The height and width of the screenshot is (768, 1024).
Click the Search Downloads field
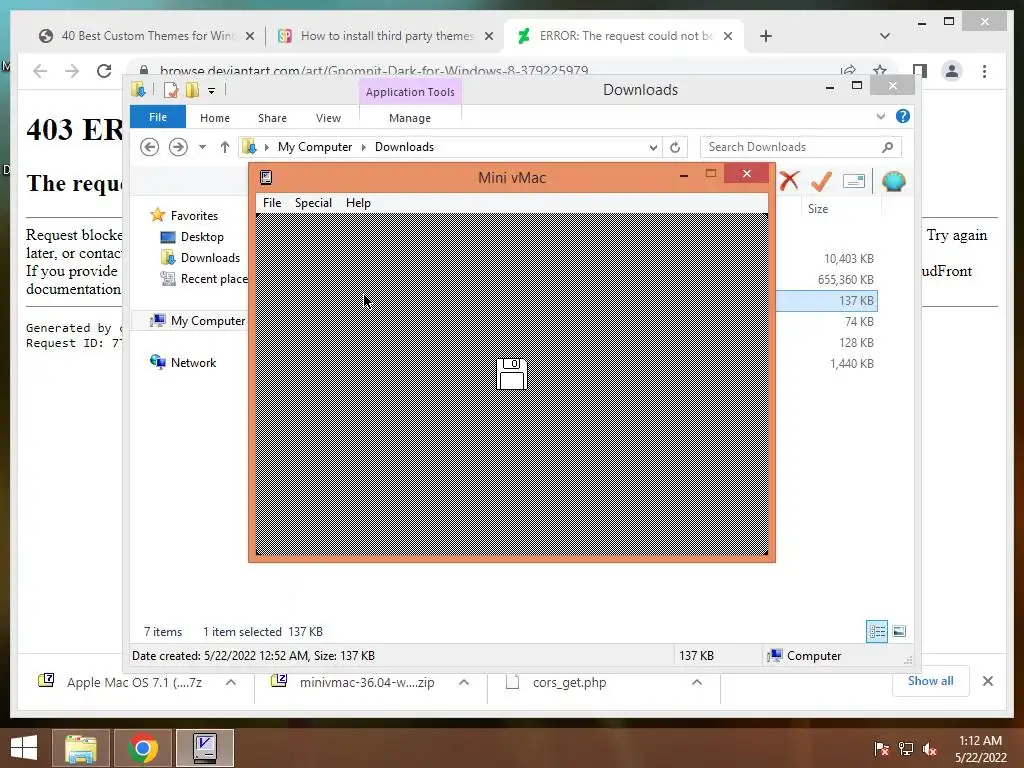(801, 147)
